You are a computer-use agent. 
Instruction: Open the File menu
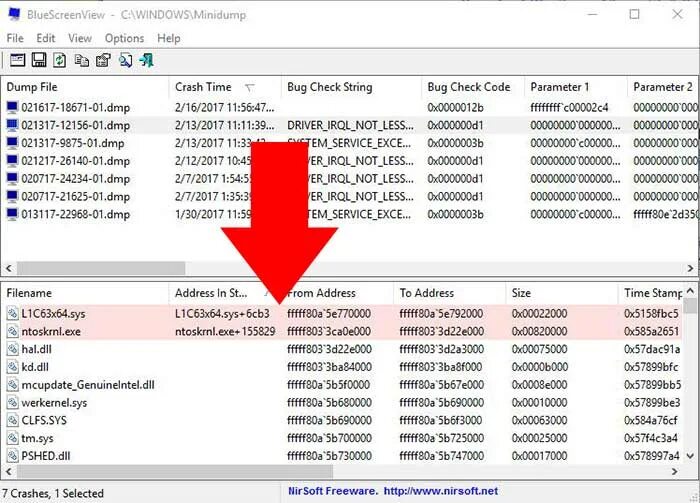15,38
